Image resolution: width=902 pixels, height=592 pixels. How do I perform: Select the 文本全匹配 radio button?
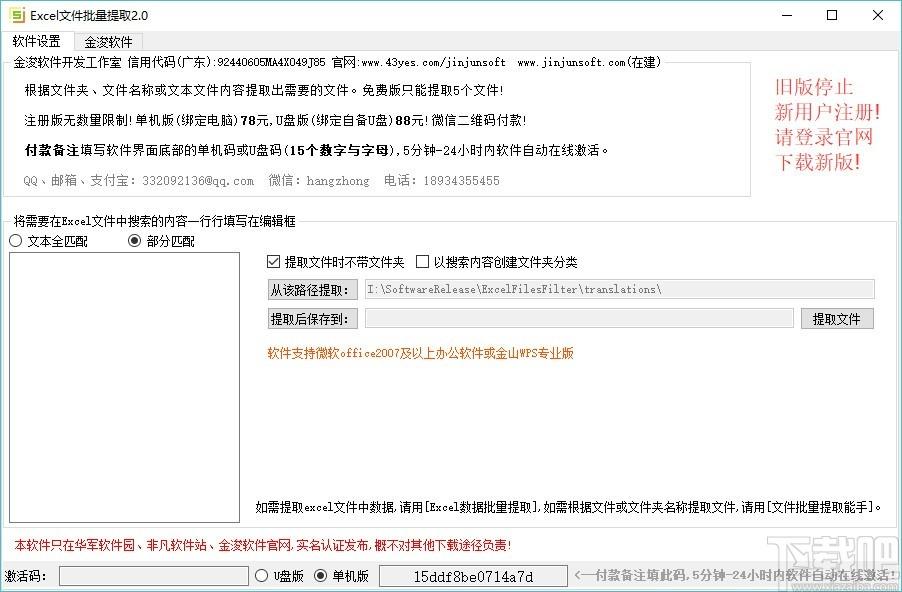[x=16, y=241]
